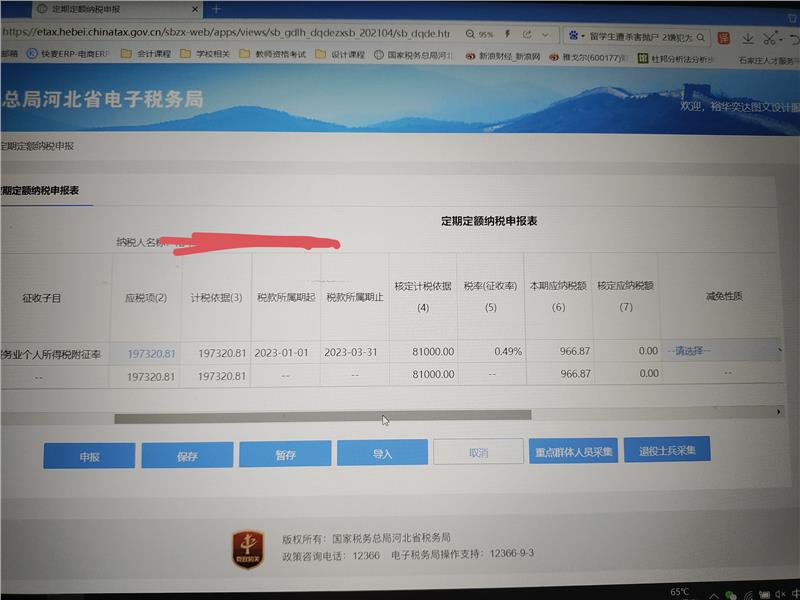800x600 pixels.
Task: Click the 取消 cancel button
Action: [478, 452]
